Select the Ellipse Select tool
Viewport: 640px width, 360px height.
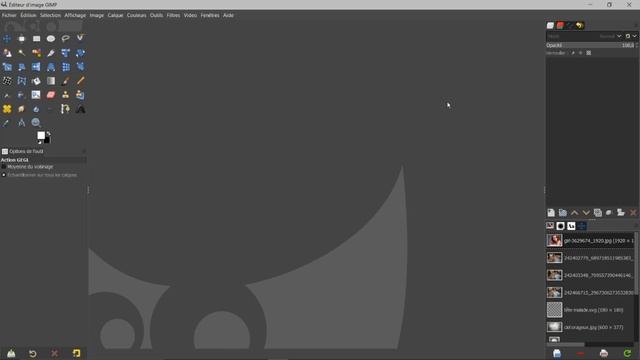[51, 39]
